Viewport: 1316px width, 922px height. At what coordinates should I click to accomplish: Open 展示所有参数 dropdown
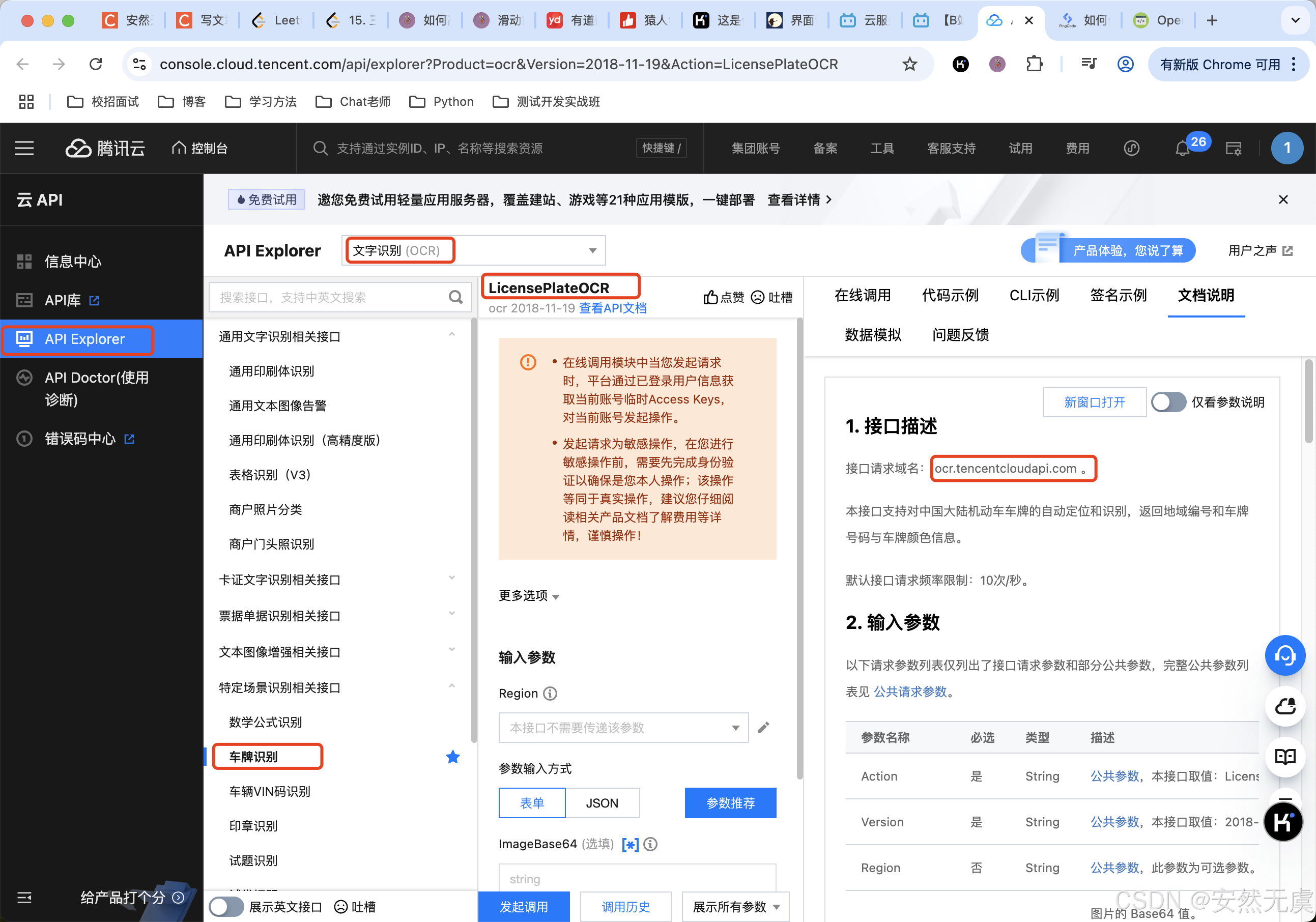click(x=736, y=907)
